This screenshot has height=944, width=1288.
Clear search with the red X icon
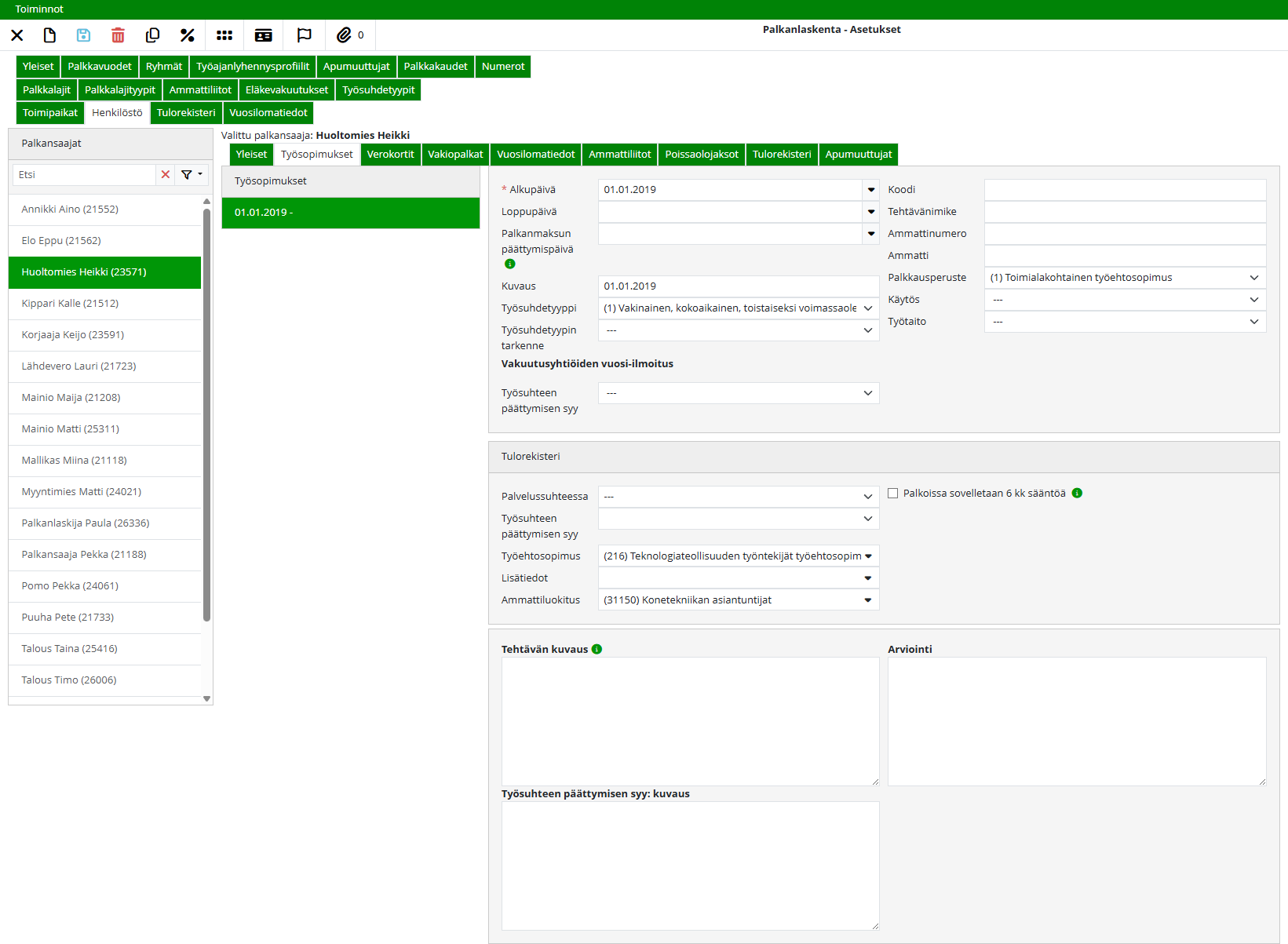click(165, 175)
